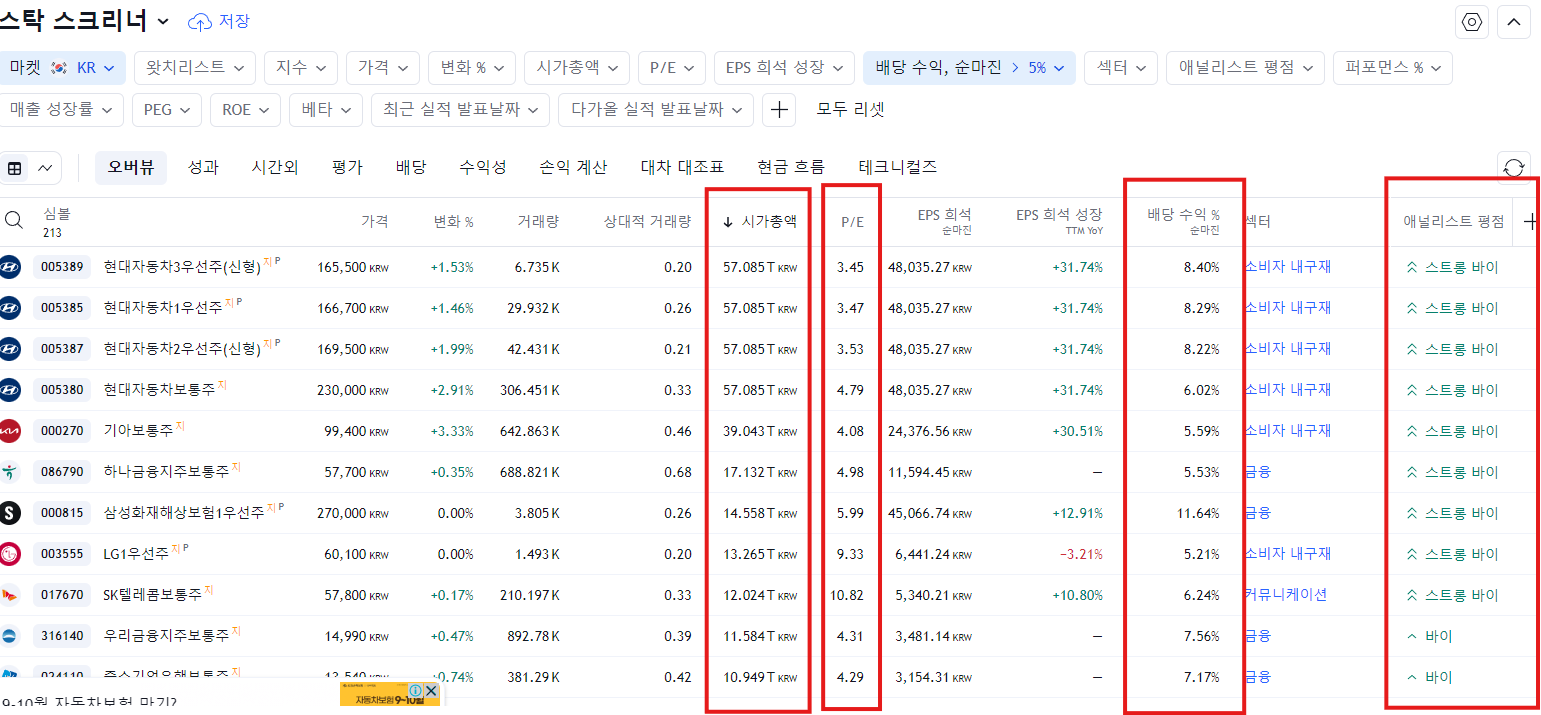Click the magnifier search icon in header
Viewport: 1541px width, 715px height.
click(14, 221)
